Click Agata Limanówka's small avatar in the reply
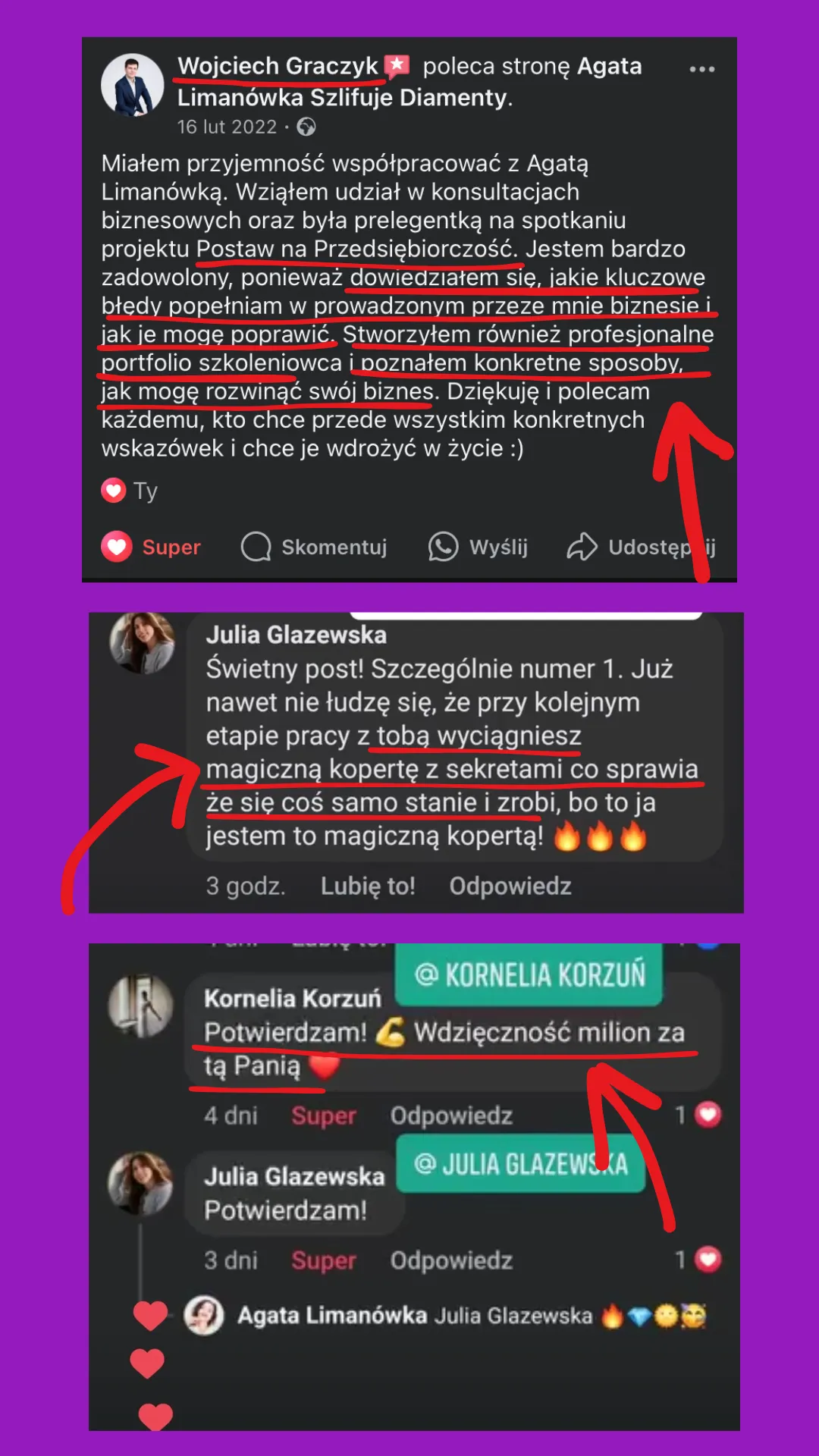The height and width of the screenshot is (1456, 819). pyautogui.click(x=204, y=1316)
